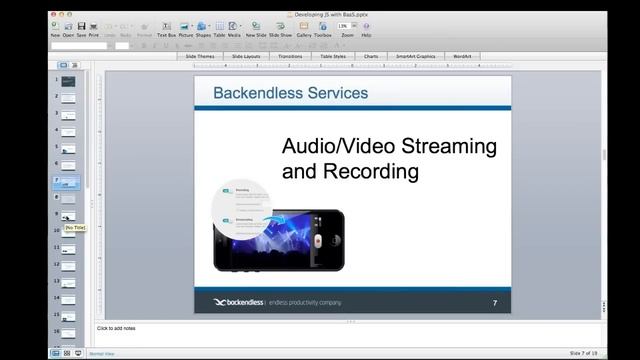
Task: Click the Help toolbar icon
Action: (x=366, y=26)
